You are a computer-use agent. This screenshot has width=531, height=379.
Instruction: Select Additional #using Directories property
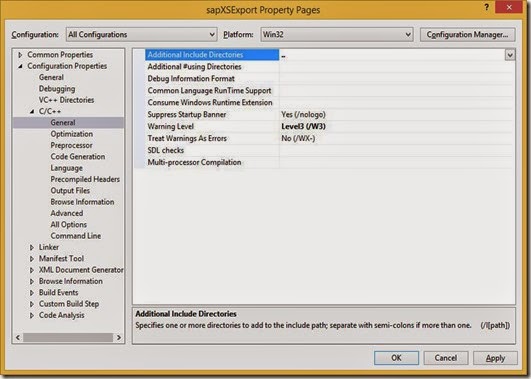212,67
